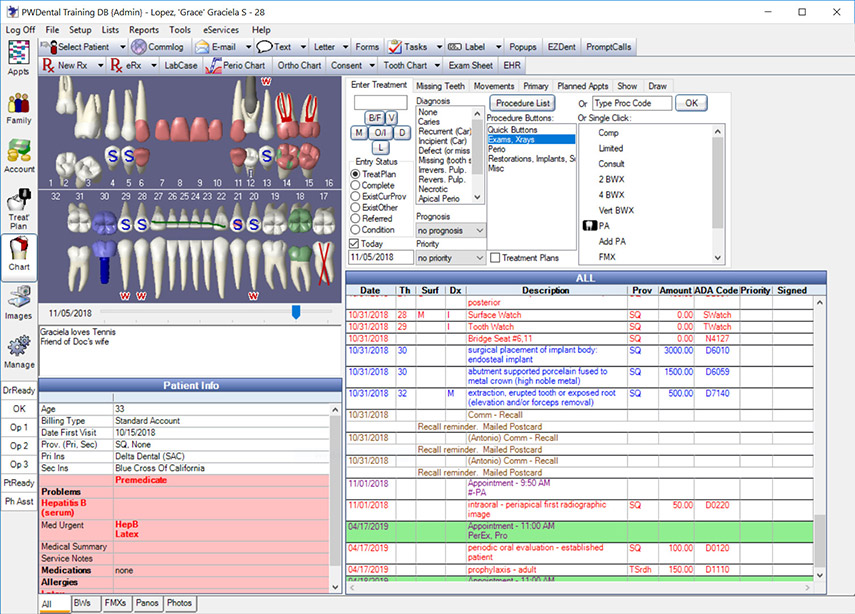
Task: Click the Select Patient toolbar icon
Action: tap(49, 47)
